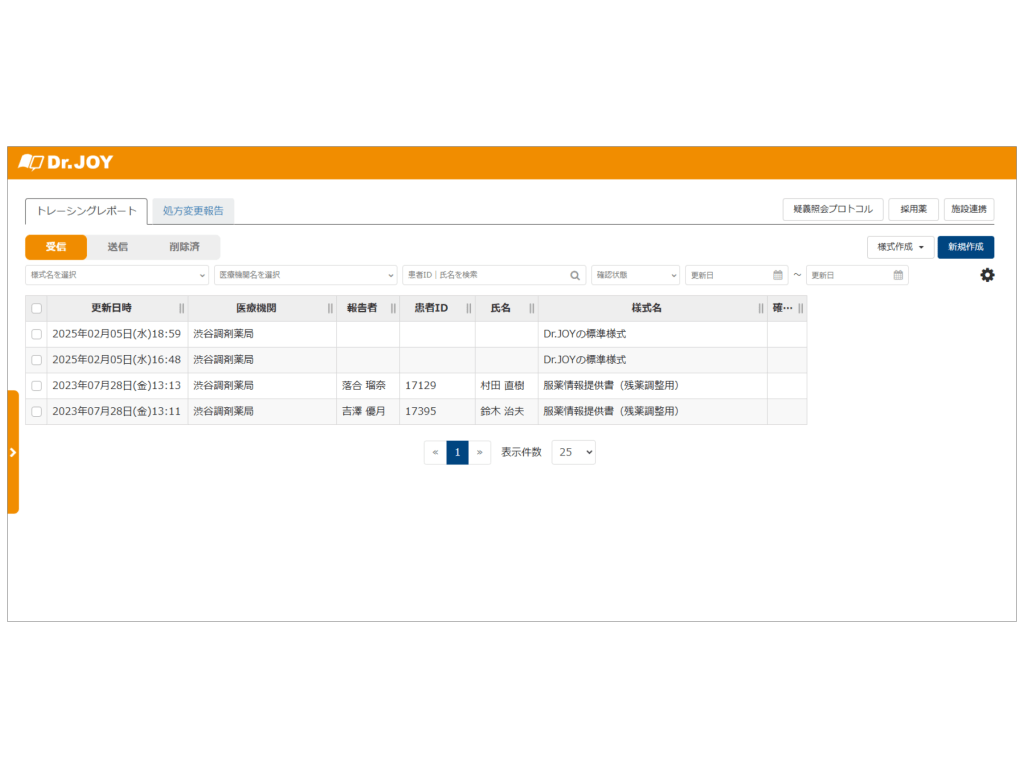
Task: Click the 新規作成 button
Action: [965, 247]
